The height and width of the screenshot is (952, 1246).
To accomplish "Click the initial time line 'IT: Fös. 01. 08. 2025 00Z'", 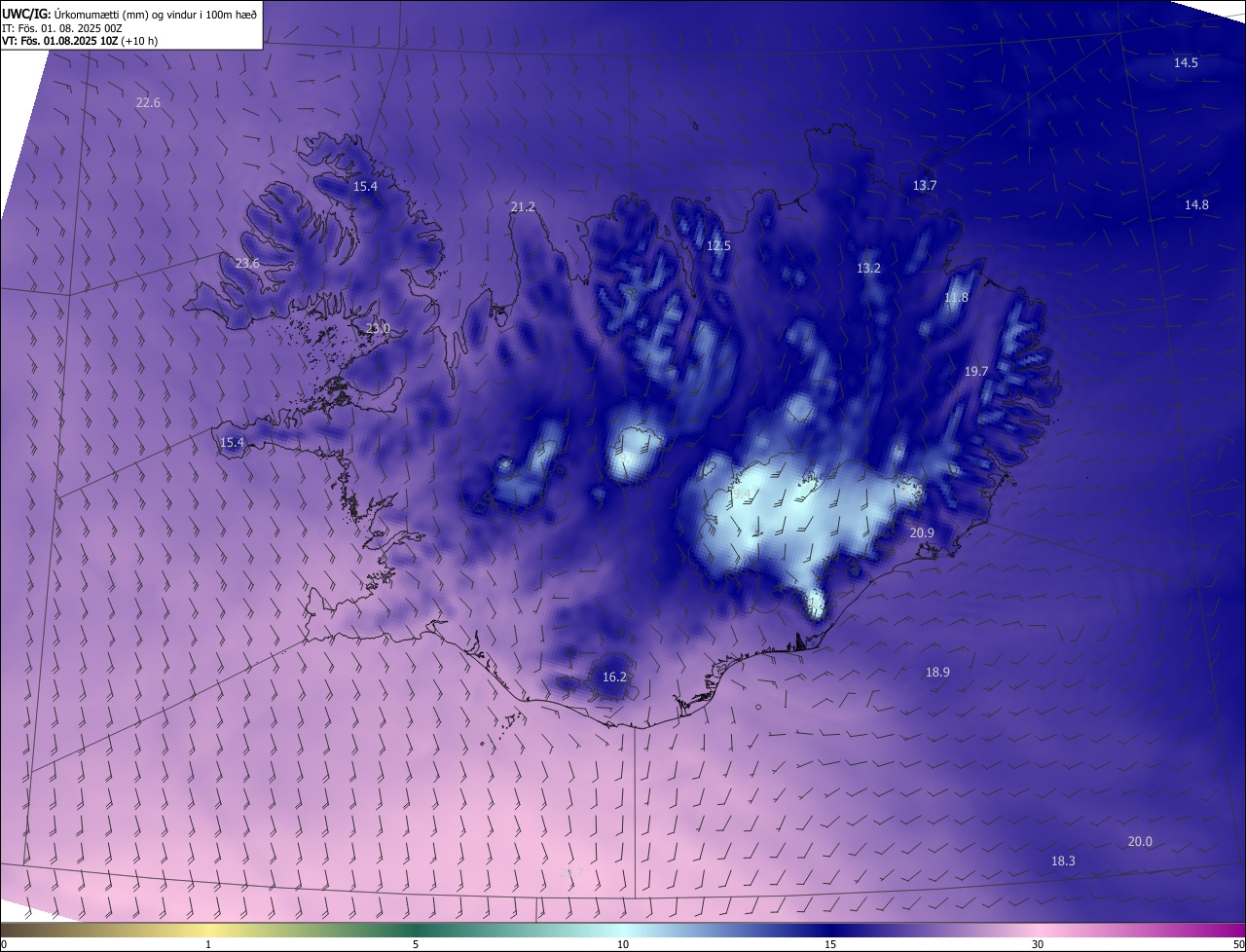I will pyautogui.click(x=61, y=27).
